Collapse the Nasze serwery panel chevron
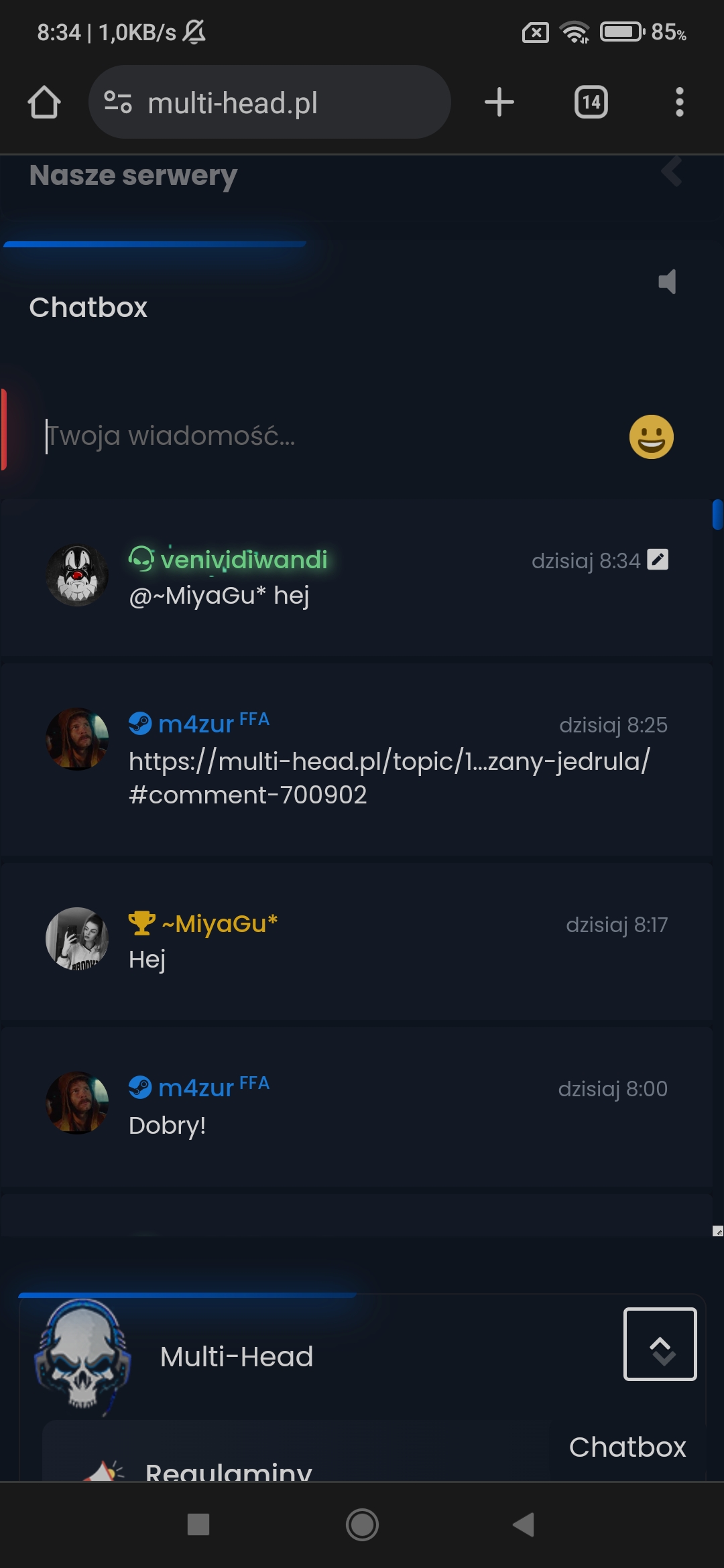Screen dimensions: 724x1568 [672, 172]
